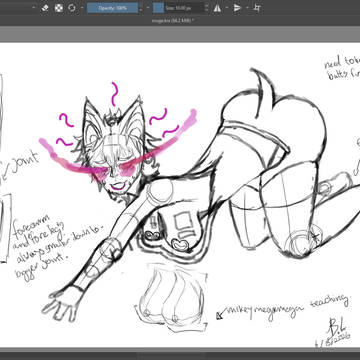Click the Opacity slider bar
The width and height of the screenshot is (360, 360).
point(112,8)
